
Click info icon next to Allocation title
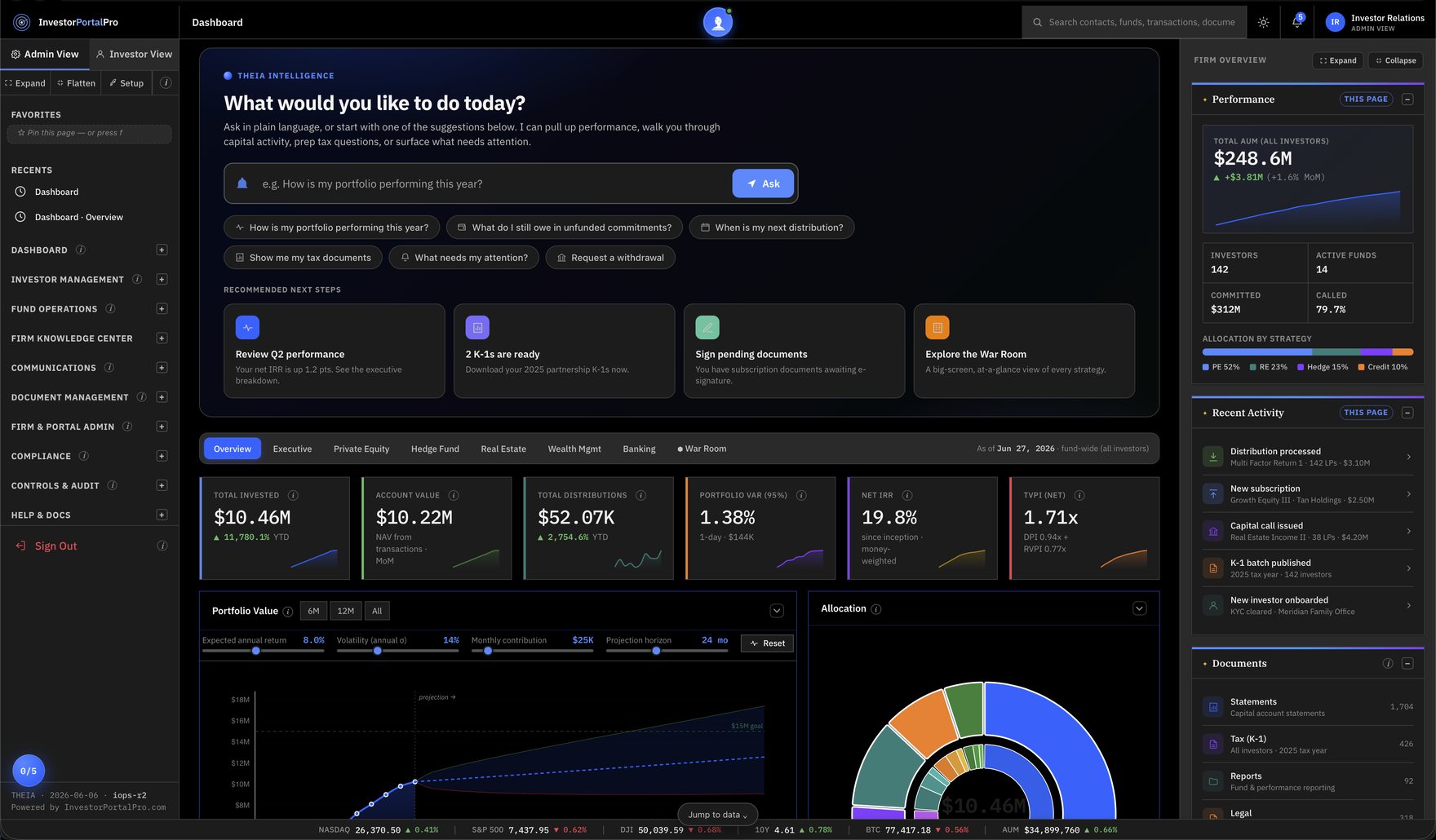(x=875, y=609)
